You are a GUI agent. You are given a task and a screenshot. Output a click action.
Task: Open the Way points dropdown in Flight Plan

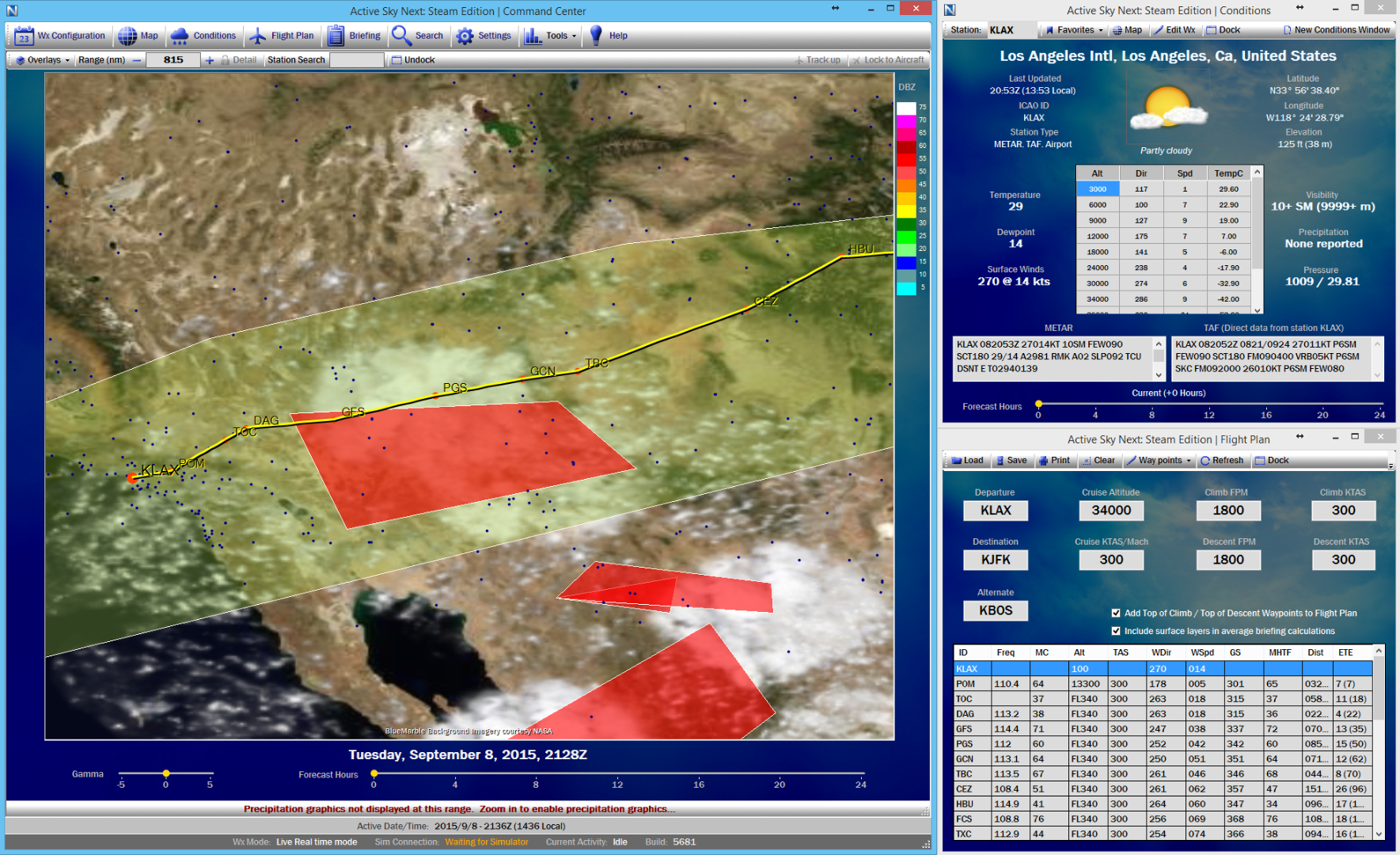point(1159,460)
